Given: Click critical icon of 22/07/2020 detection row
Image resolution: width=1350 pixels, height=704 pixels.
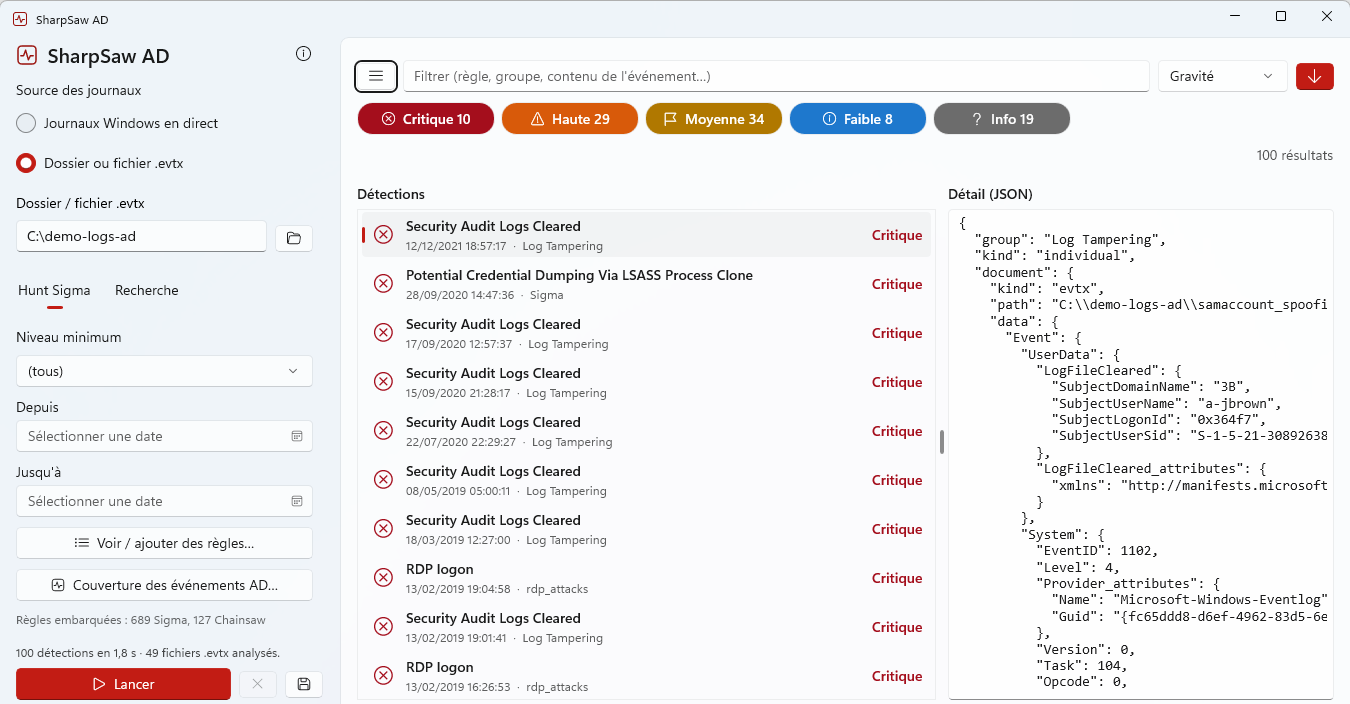Looking at the screenshot, I should [x=383, y=431].
